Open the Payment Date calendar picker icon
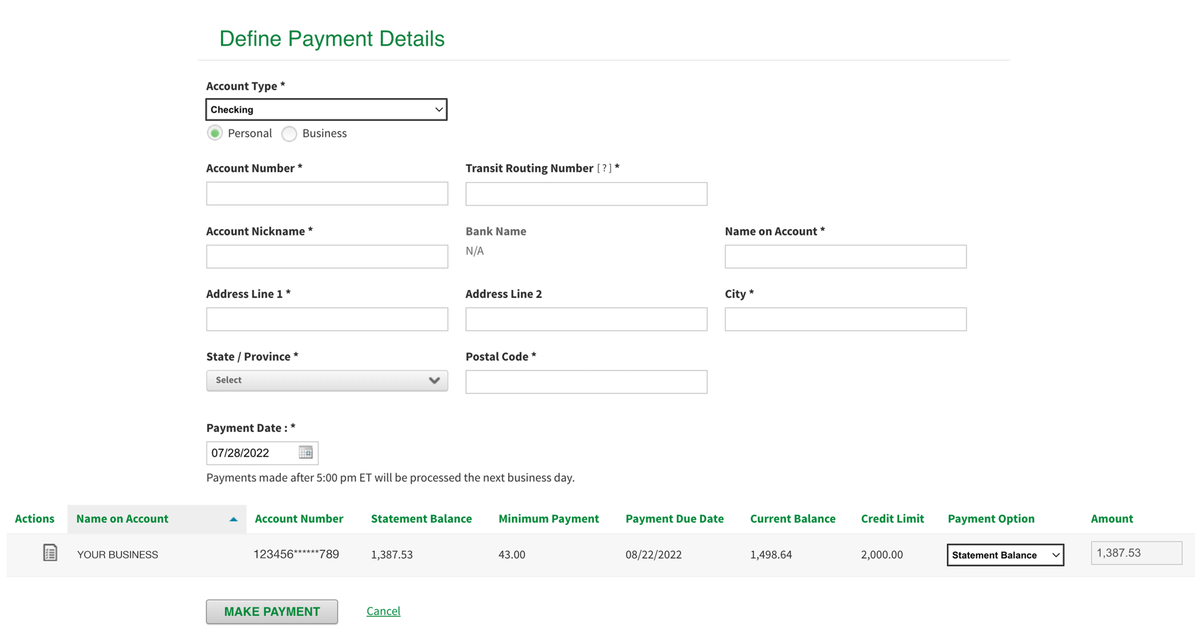Viewport: 1200px width, 633px height. point(306,453)
